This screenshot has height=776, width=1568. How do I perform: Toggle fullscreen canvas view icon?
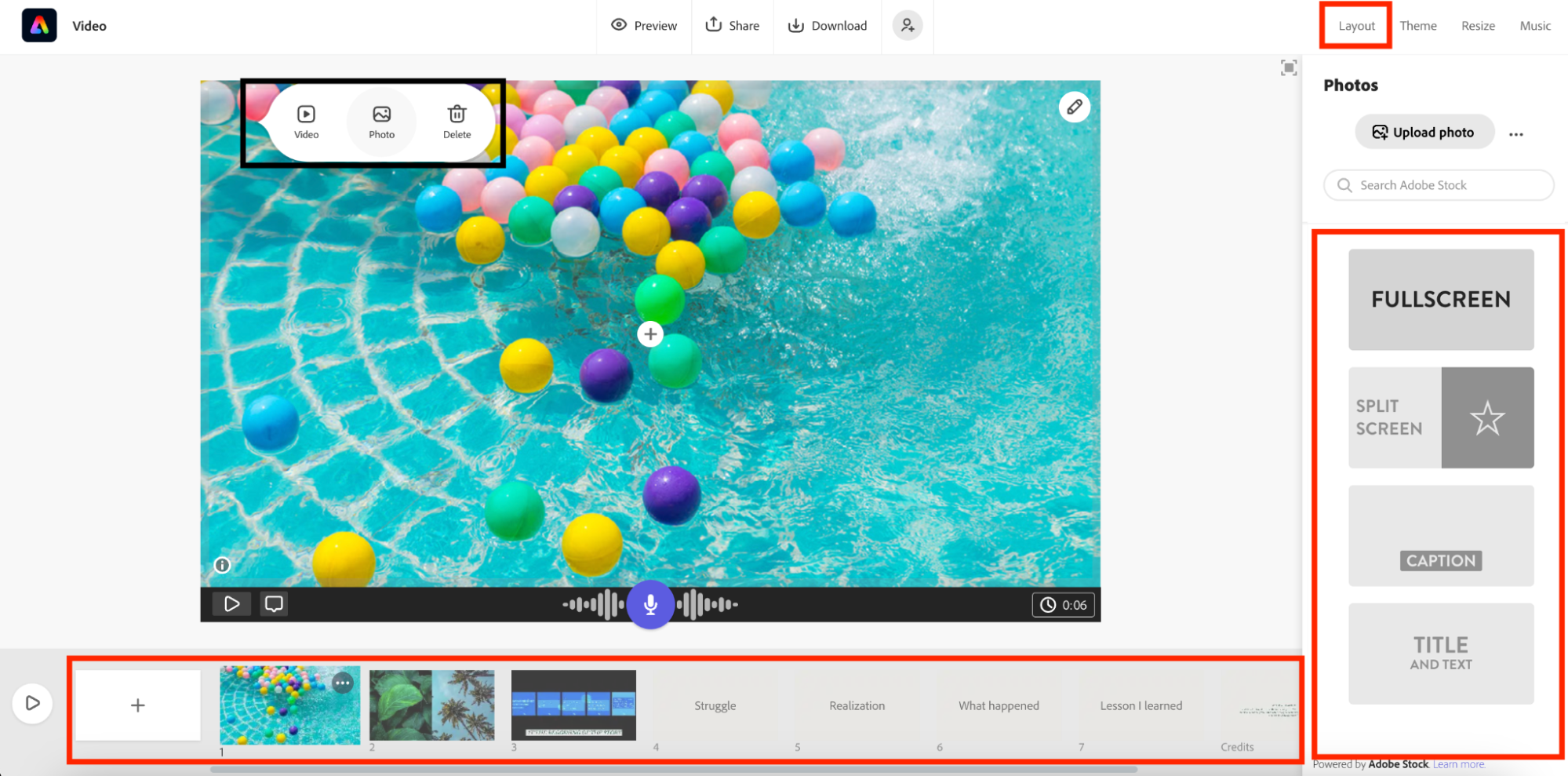click(x=1288, y=68)
